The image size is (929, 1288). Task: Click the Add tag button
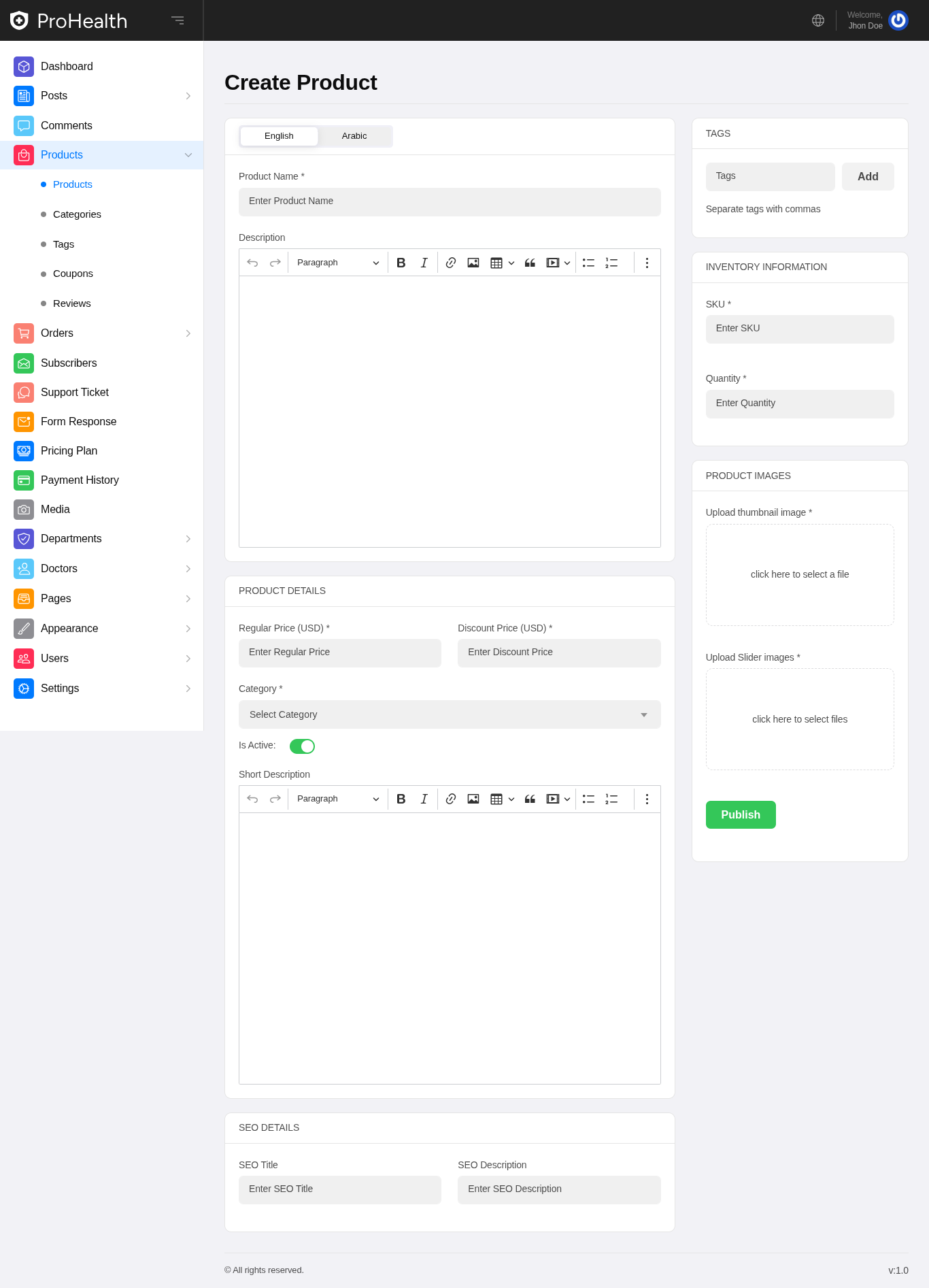868,176
